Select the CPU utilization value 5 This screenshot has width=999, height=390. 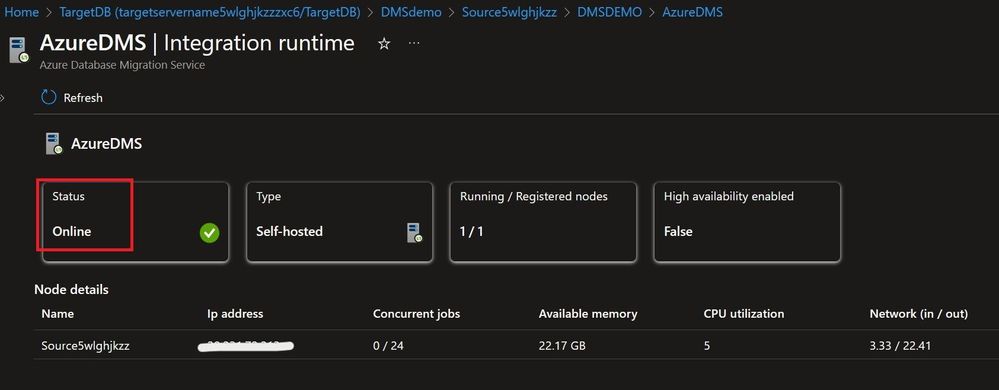click(x=707, y=346)
